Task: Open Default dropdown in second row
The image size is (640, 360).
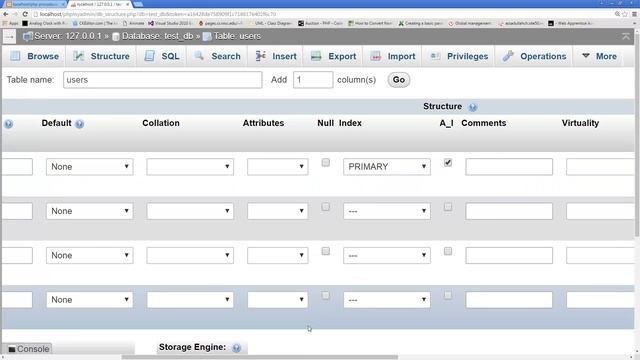Action: pos(89,211)
